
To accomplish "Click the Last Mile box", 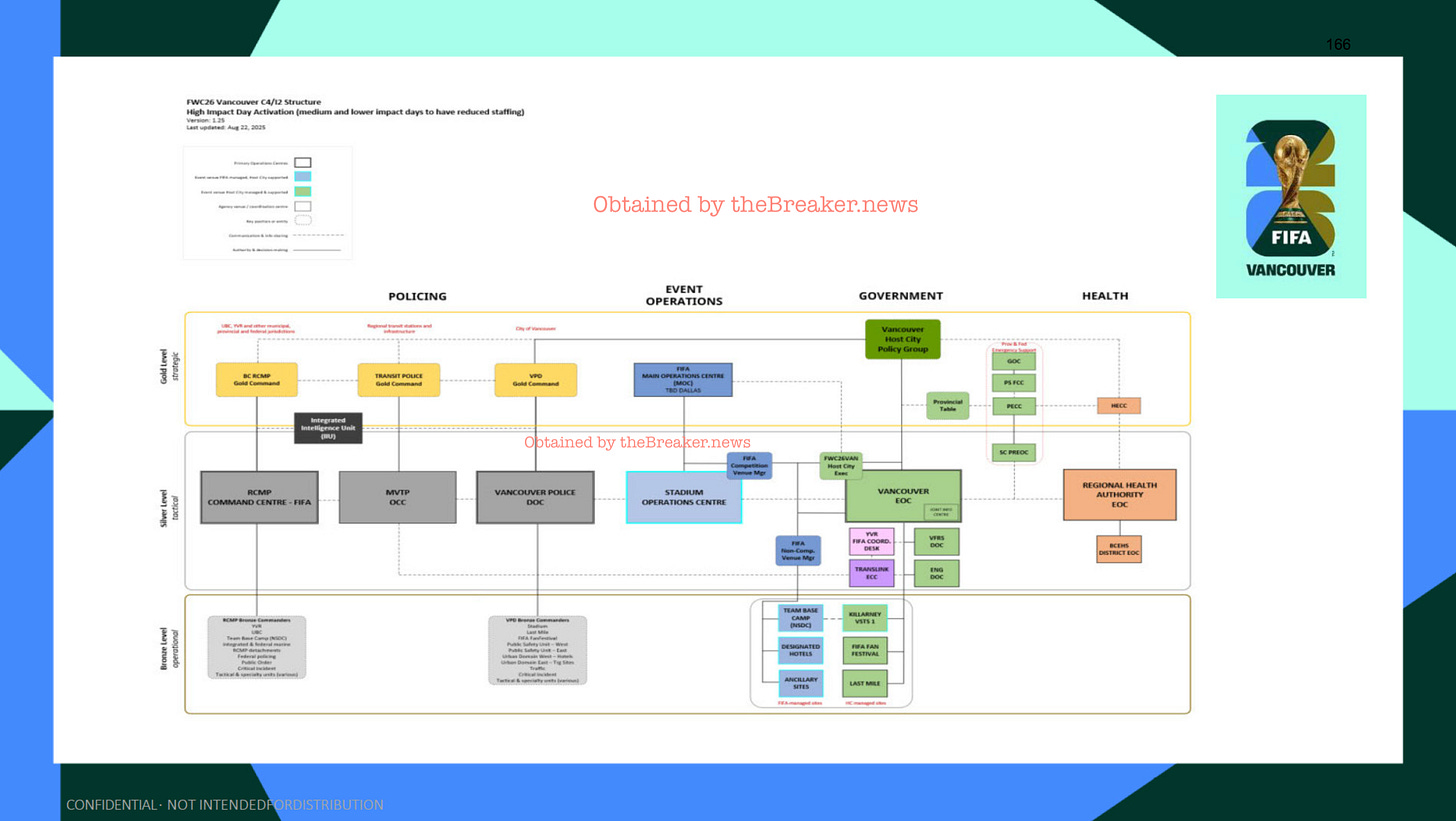I will pyautogui.click(x=865, y=684).
